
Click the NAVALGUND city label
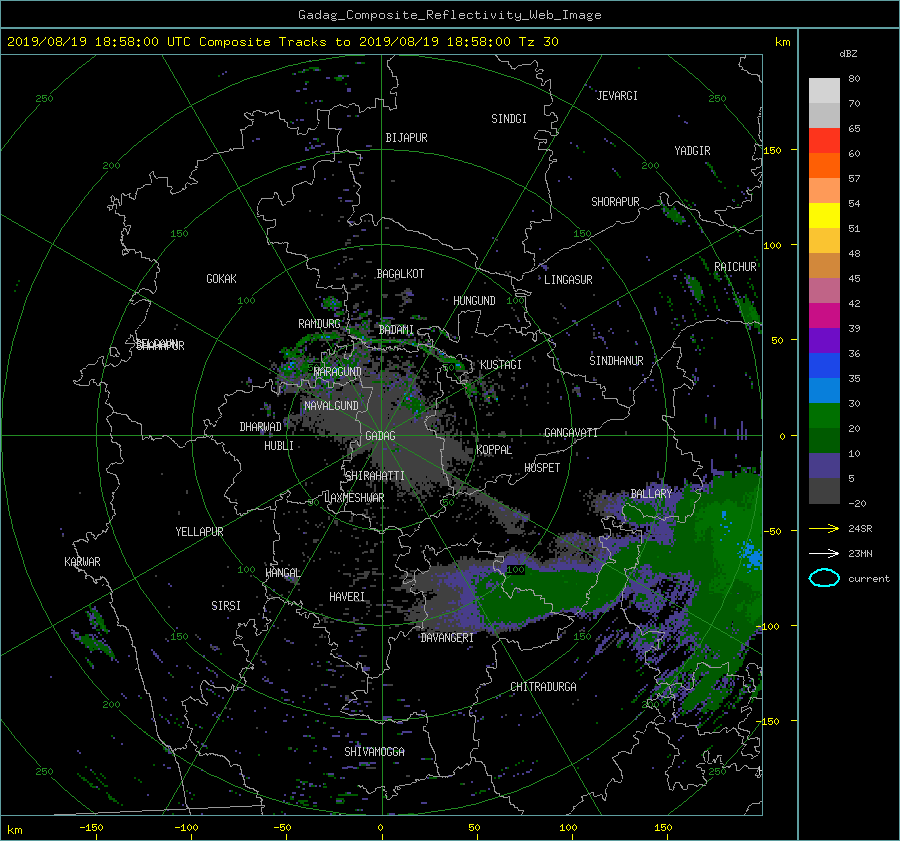331,406
